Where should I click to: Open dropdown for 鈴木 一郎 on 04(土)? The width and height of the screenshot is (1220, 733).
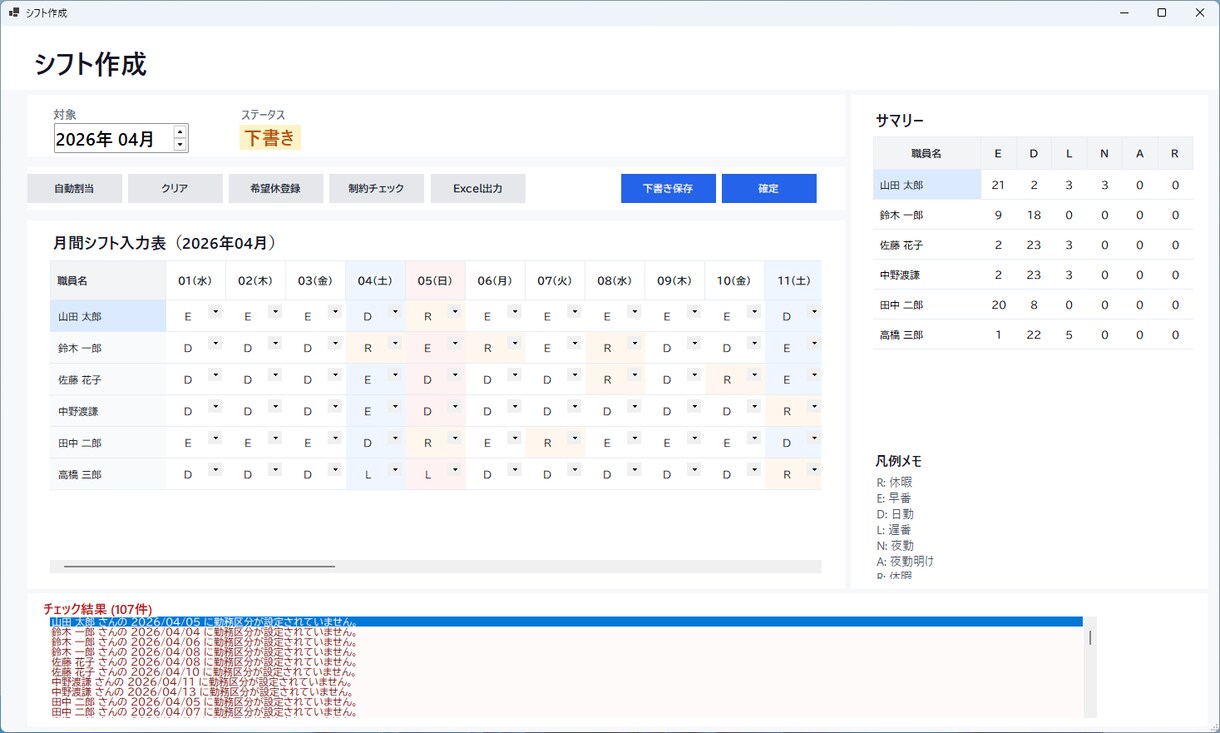pos(394,343)
